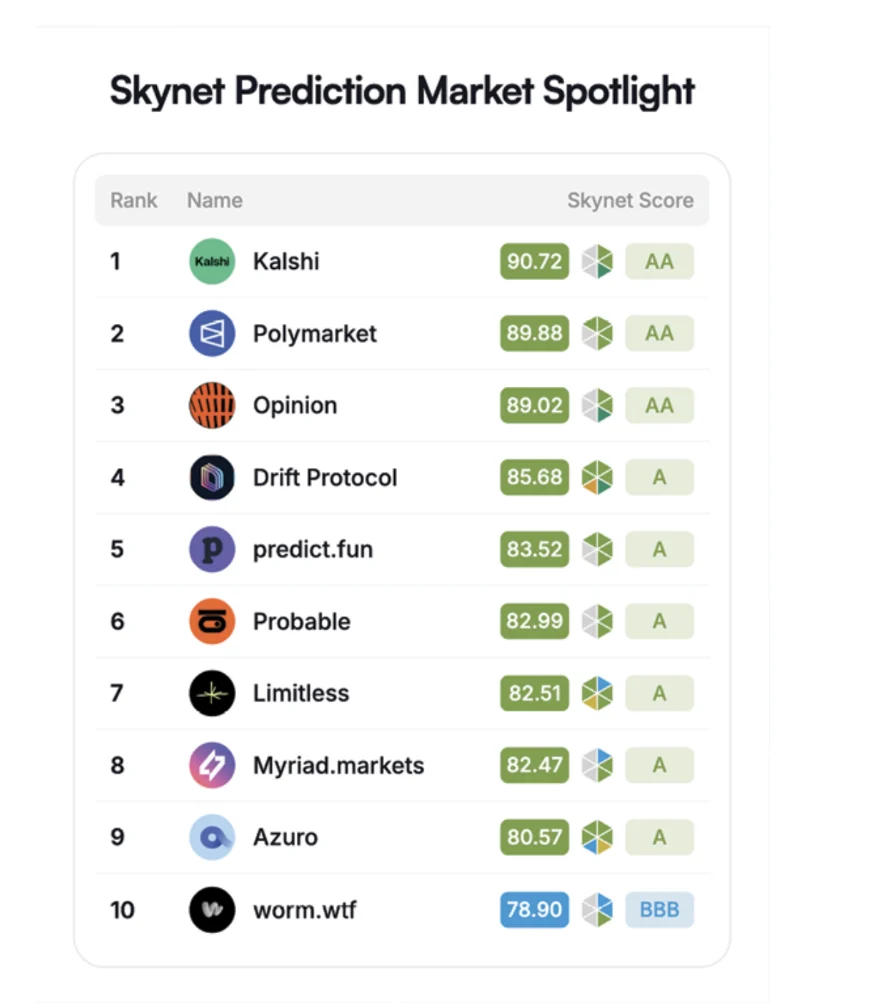Click the worm.wtf black logo
This screenshot has width=884, height=1008.
211,910
